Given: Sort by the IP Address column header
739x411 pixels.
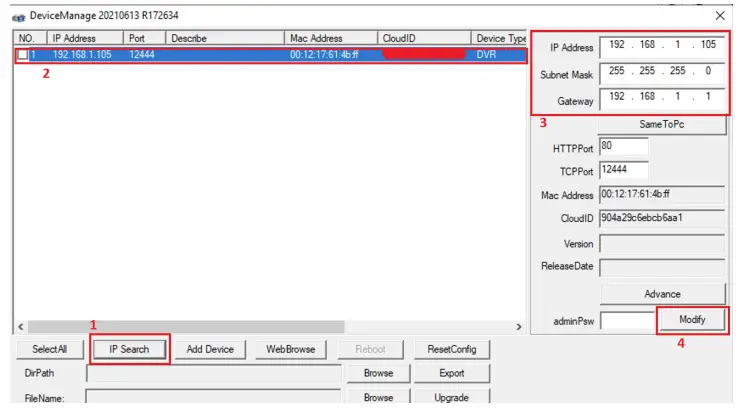Looking at the screenshot, I should [x=85, y=38].
